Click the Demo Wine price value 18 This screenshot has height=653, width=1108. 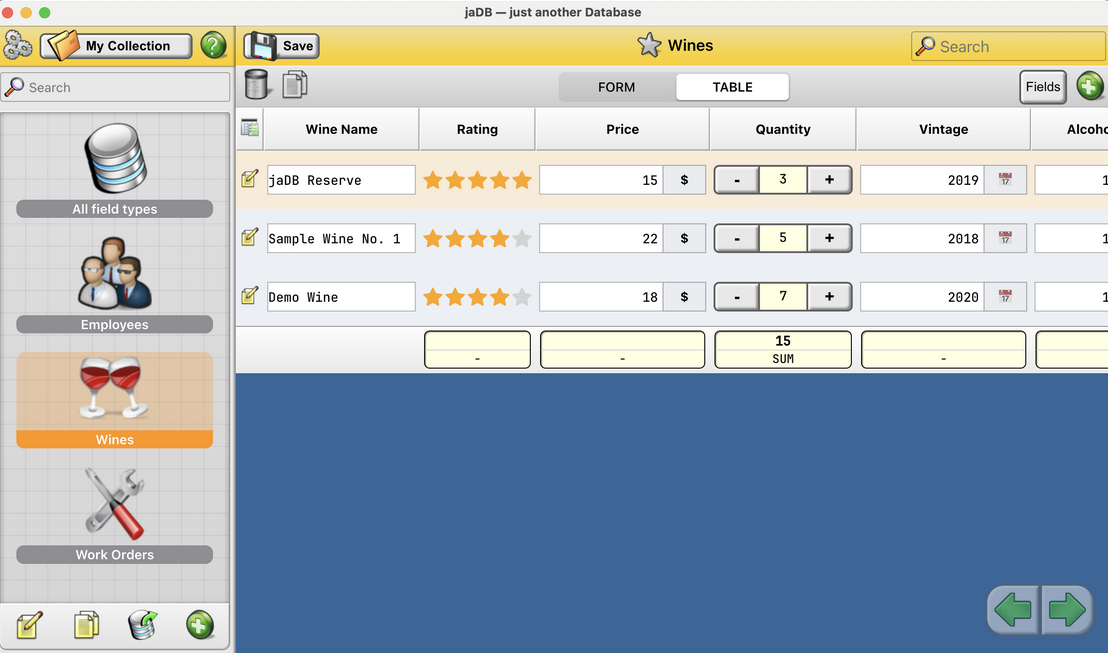coord(601,297)
